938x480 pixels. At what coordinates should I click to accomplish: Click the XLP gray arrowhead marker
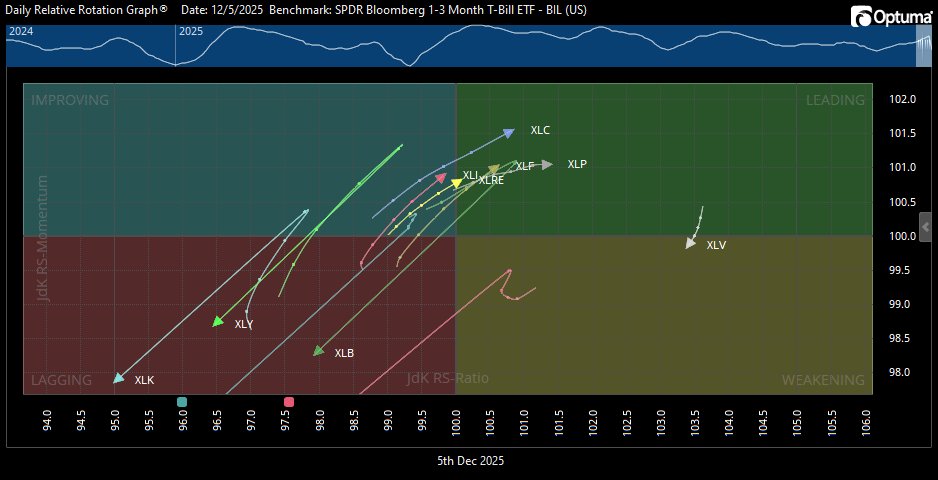click(547, 164)
